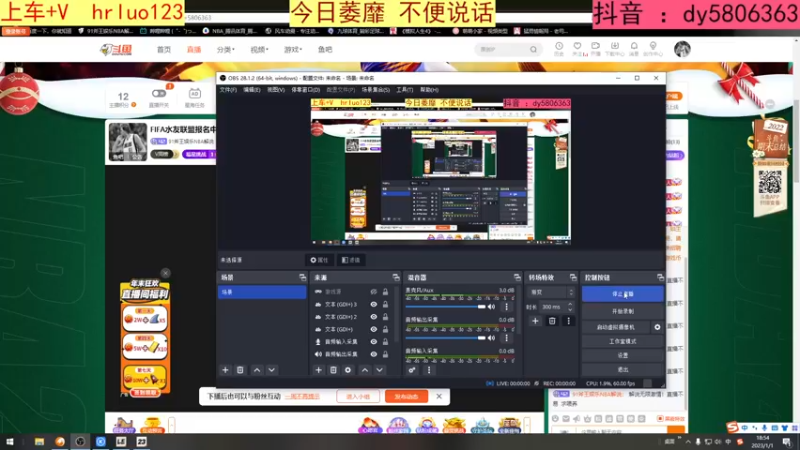Image resolution: width=800 pixels, height=450 pixels.
Task: Delete the selected scene with trash icon
Action: (240, 370)
